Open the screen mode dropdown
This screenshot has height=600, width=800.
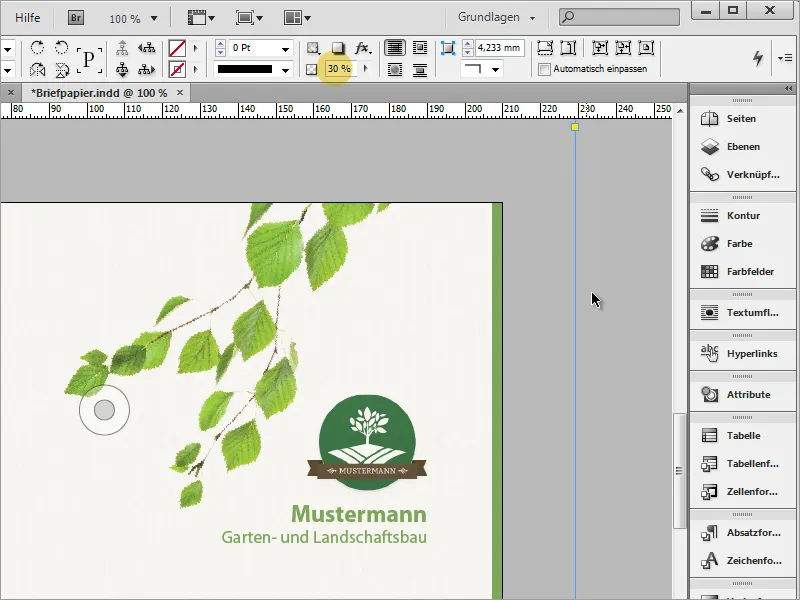[x=249, y=18]
